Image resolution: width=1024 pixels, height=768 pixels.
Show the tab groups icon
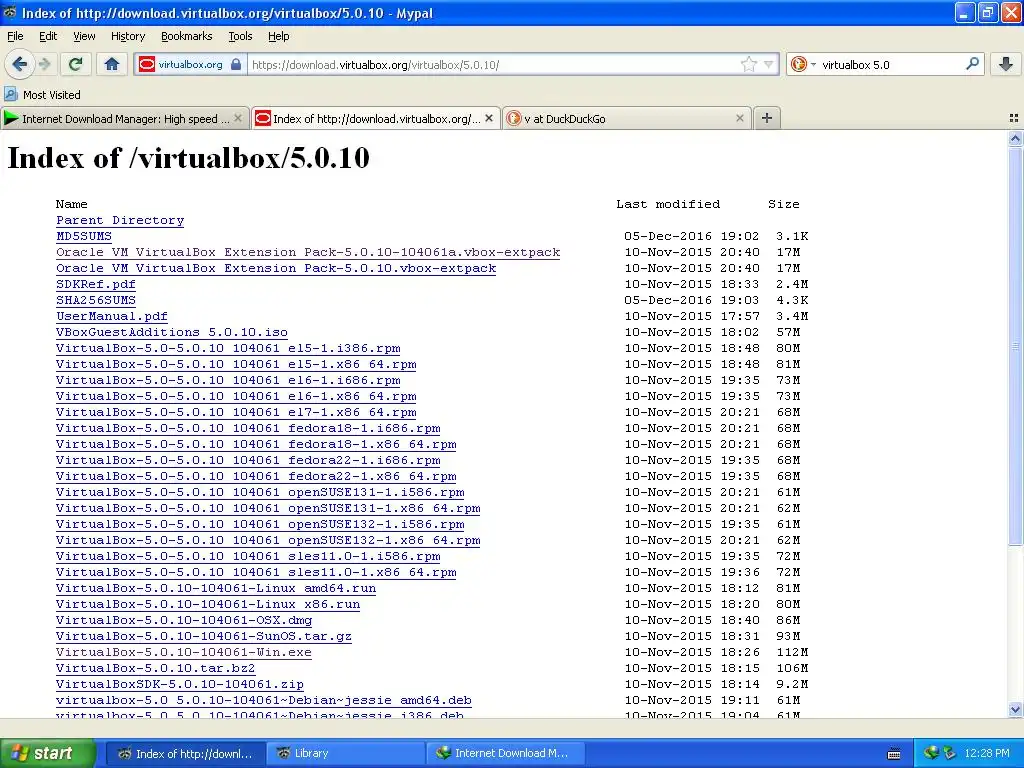coord(1014,118)
